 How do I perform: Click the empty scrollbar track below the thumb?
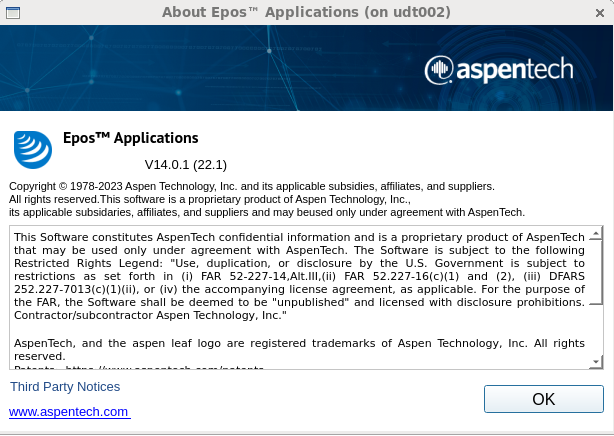pos(596,330)
